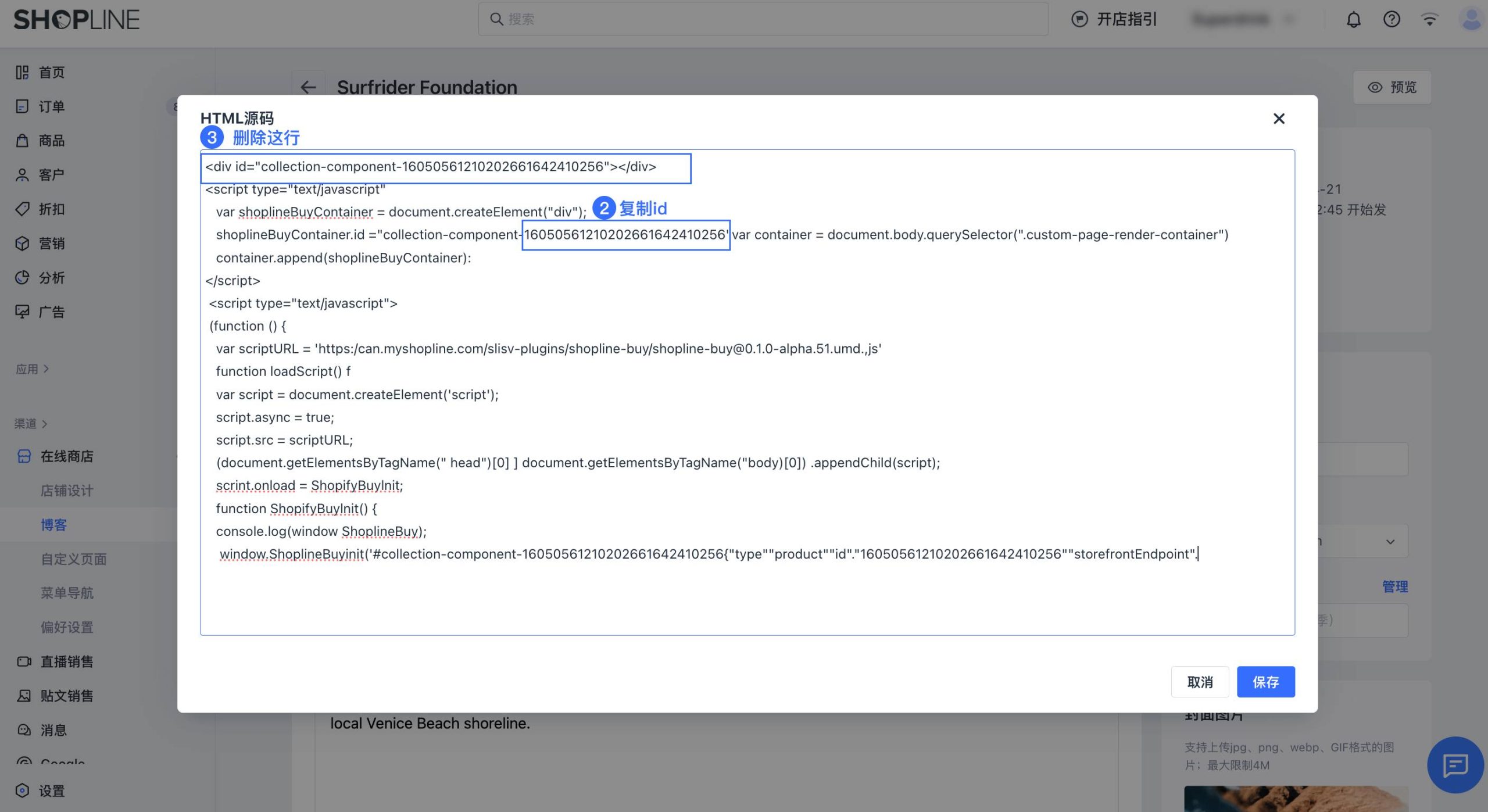This screenshot has height=812, width=1488.
Task: Click the notification bell icon
Action: tap(1353, 20)
